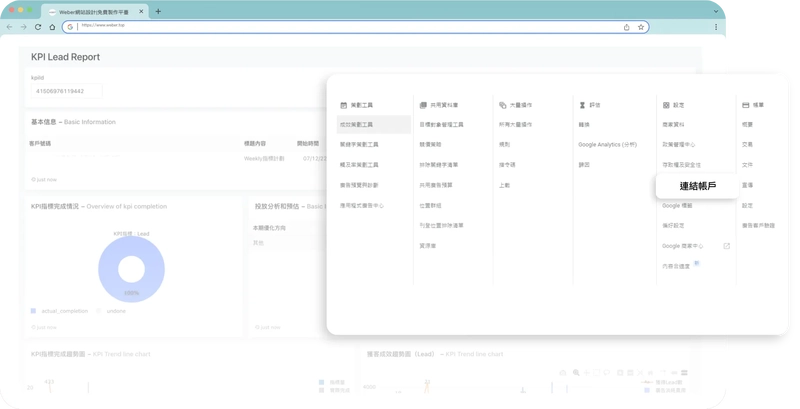Expand the tab search chevron

pos(715,11)
